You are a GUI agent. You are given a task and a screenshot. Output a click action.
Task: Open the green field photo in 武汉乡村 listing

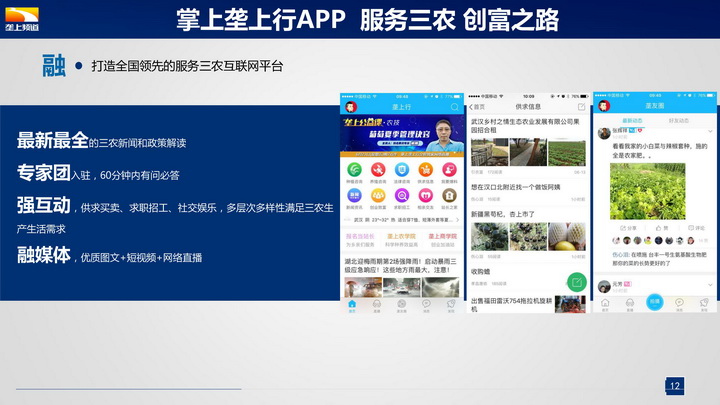click(567, 152)
